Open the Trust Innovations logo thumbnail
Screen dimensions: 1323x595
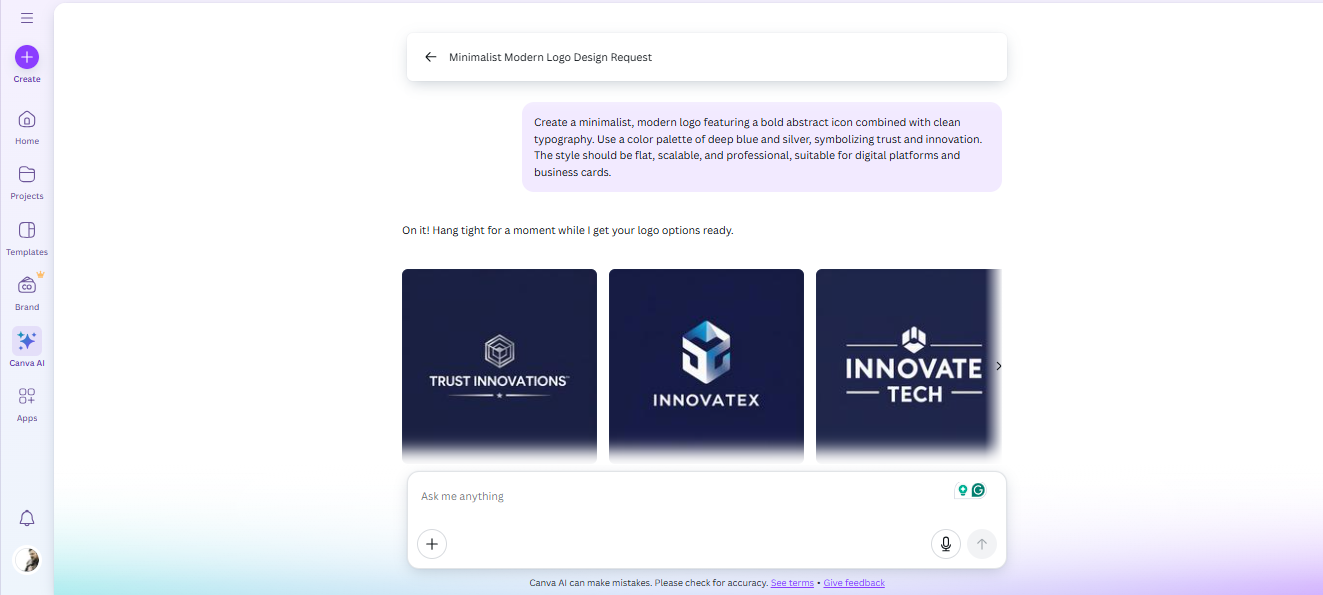(499, 366)
